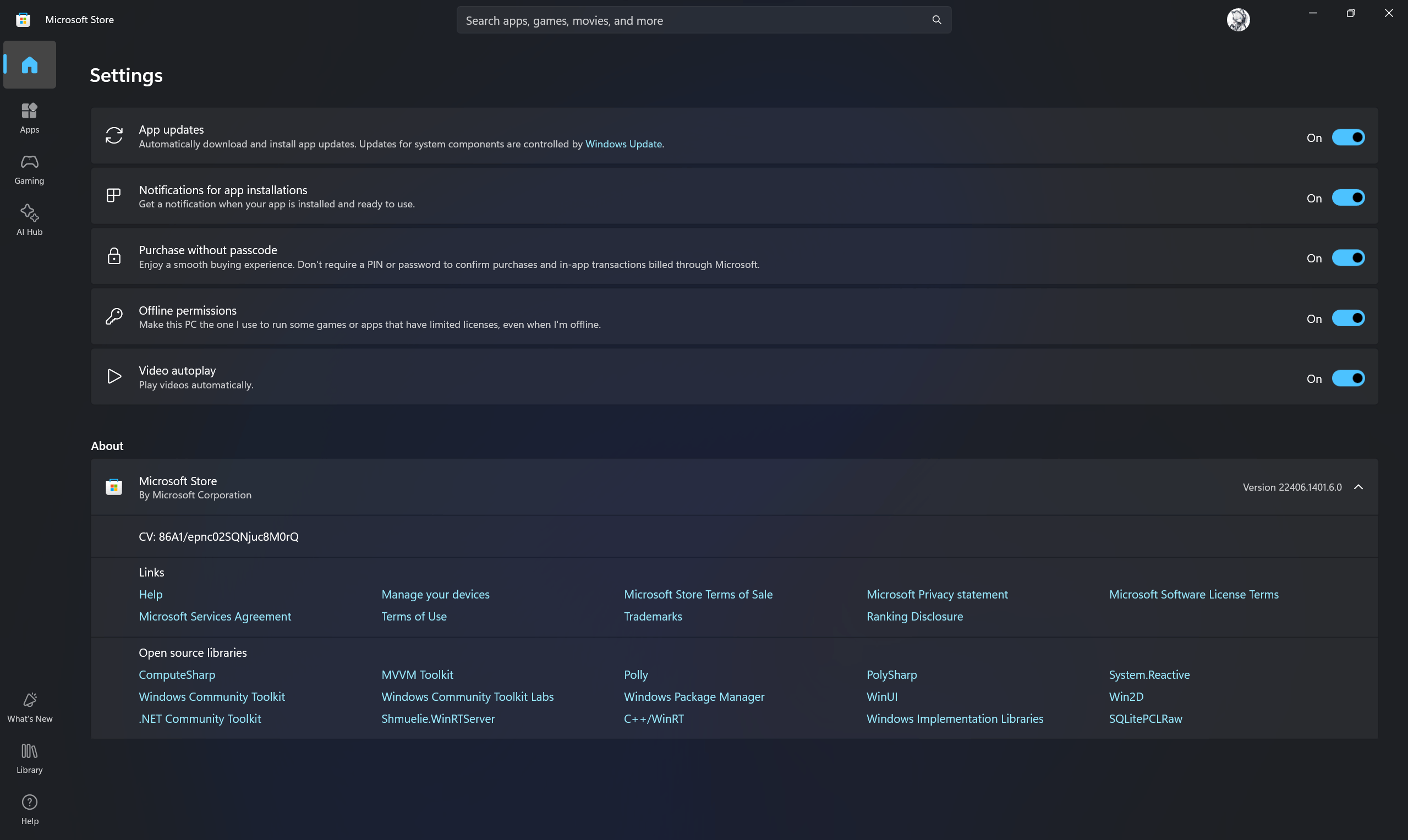Viewport: 1408px width, 840px height.
Task: Open the AI Hub section
Action: (30, 220)
